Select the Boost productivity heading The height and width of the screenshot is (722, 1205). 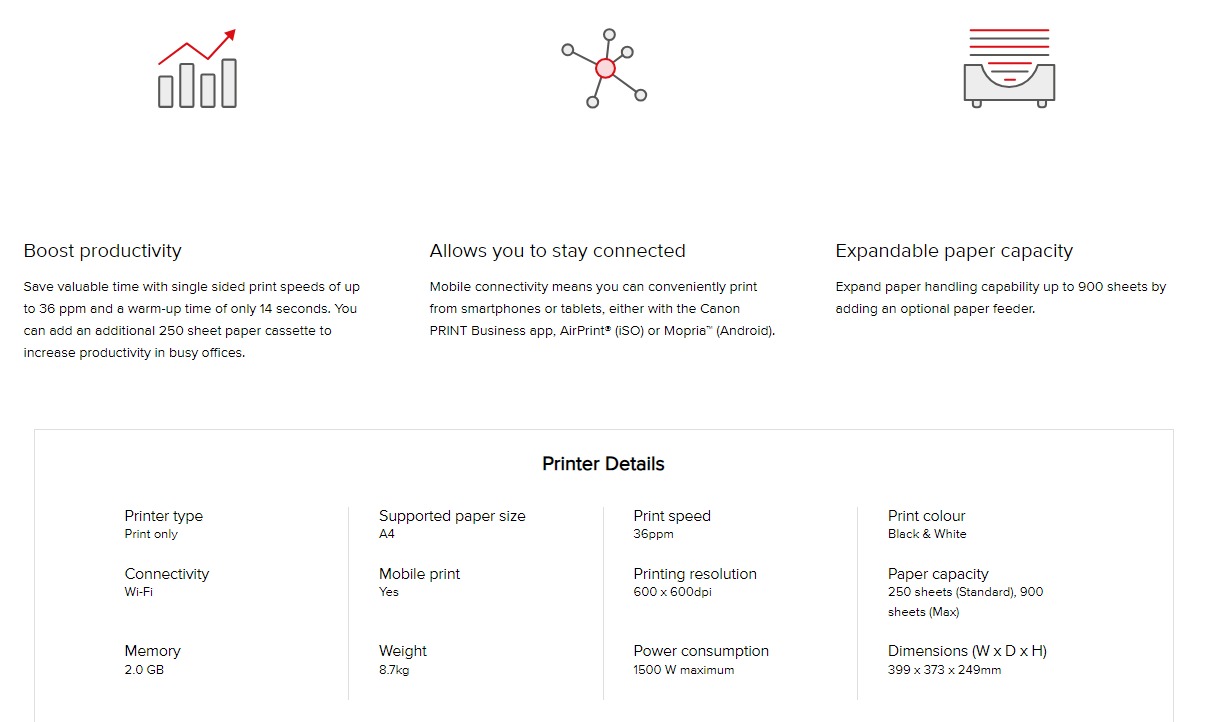tap(103, 251)
